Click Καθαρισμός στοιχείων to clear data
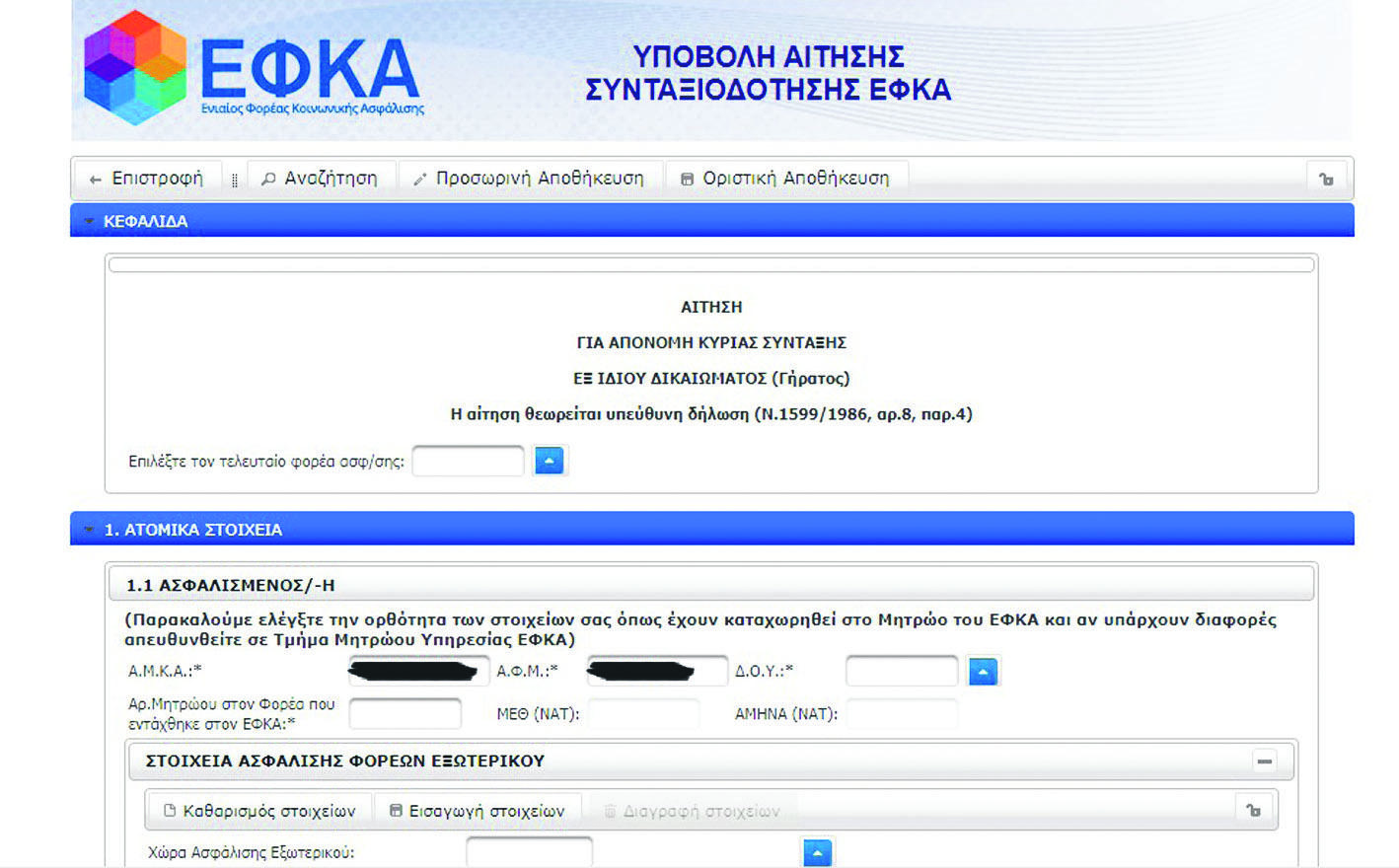This screenshot has width=1399, height=868. click(259, 811)
